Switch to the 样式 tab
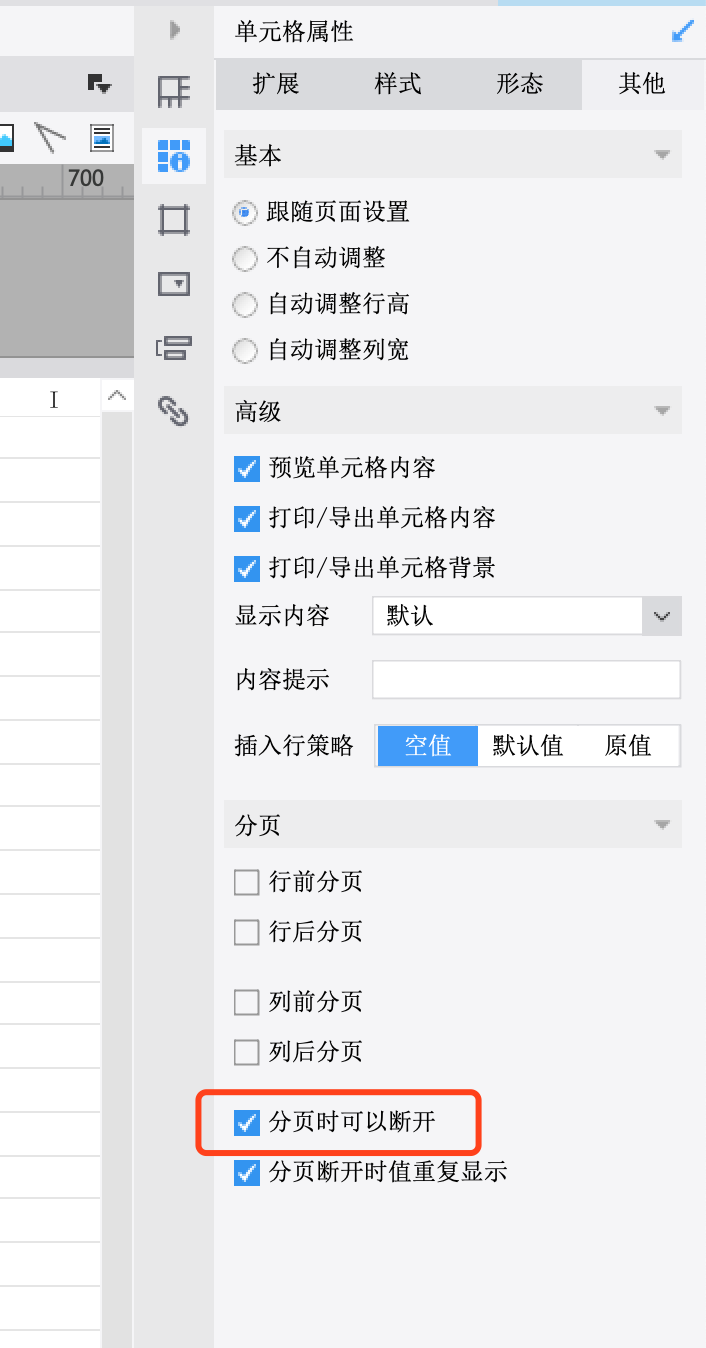The image size is (706, 1348). 398,84
